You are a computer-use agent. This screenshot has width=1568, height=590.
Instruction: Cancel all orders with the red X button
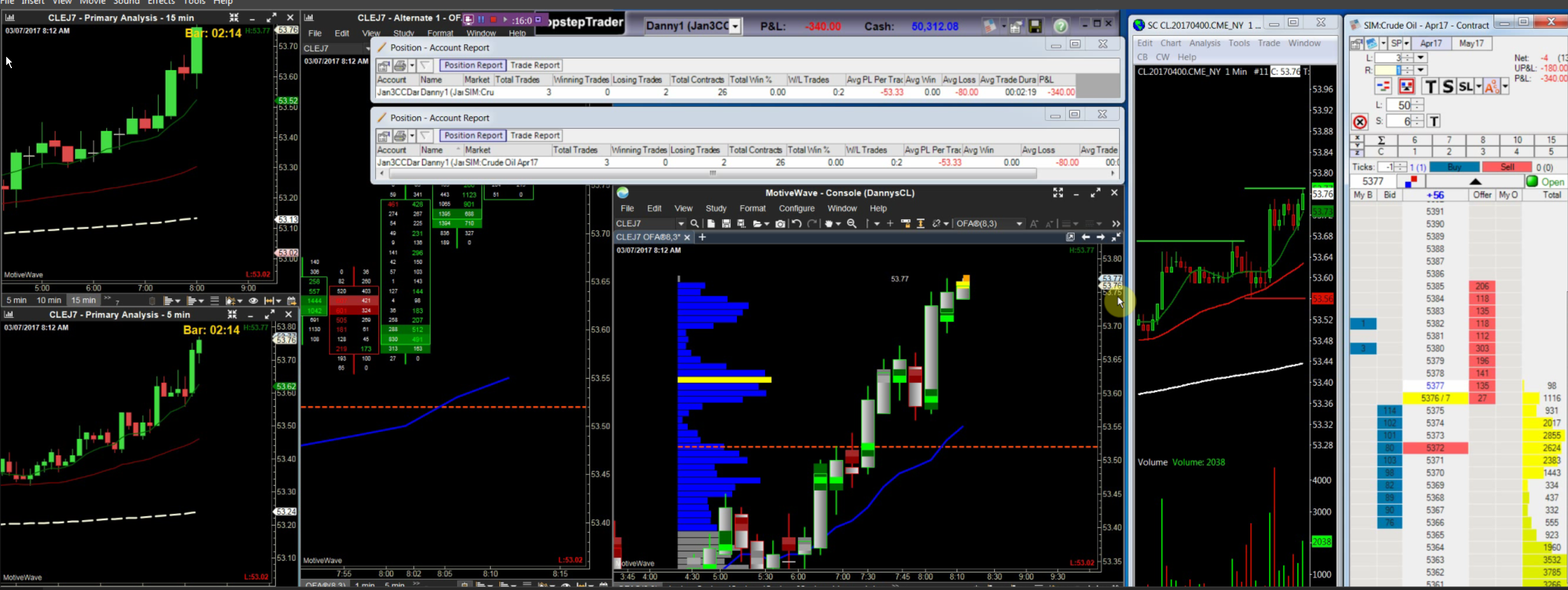(x=1360, y=122)
